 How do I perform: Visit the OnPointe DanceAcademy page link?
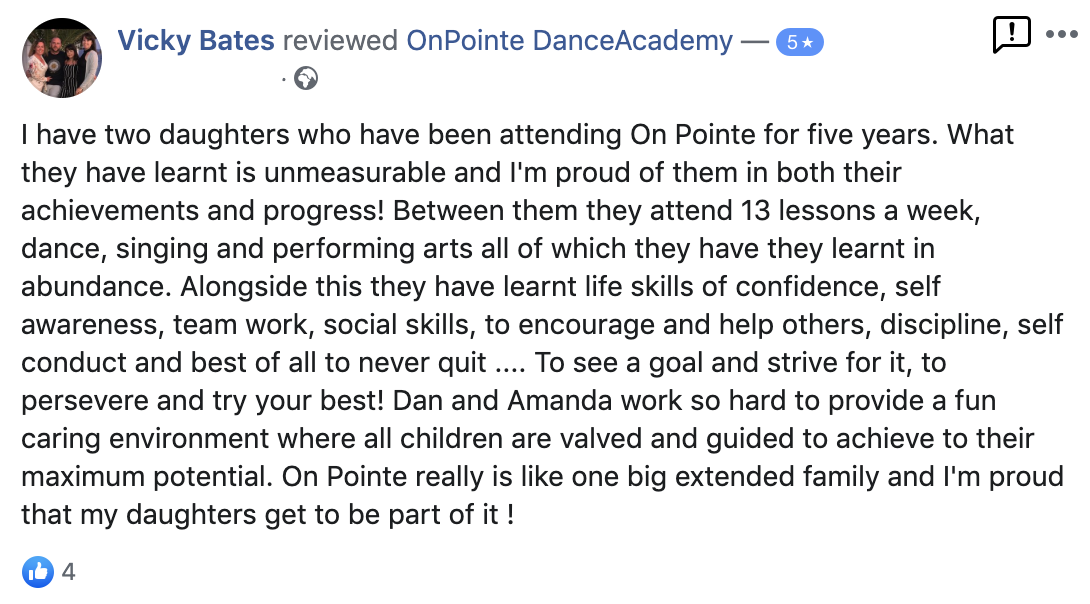click(x=569, y=41)
